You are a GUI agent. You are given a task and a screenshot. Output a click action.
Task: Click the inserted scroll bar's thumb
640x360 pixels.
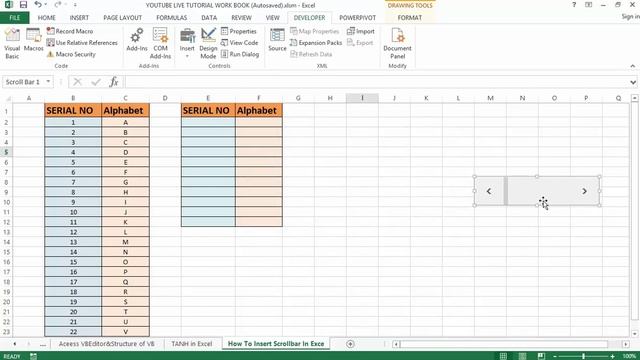click(x=506, y=191)
